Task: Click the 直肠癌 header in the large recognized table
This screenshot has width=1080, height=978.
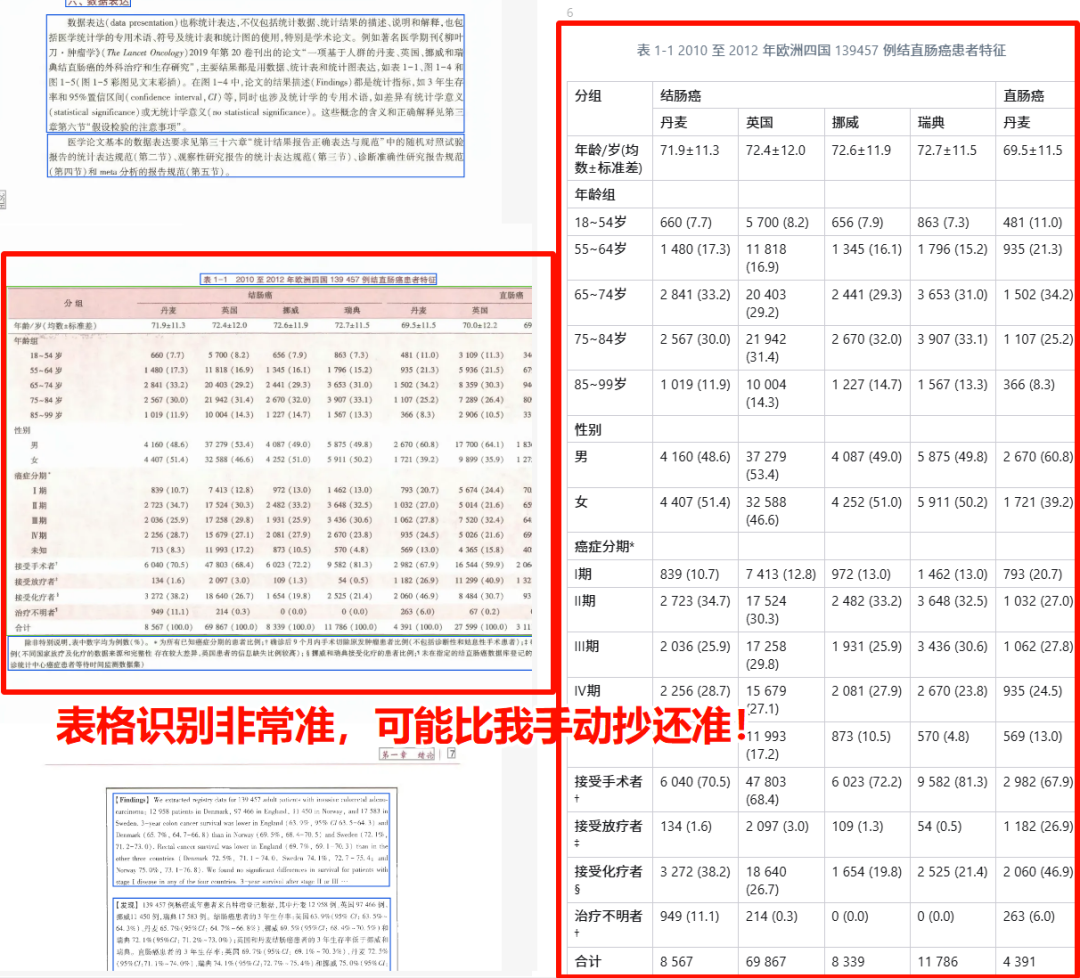Action: coord(1024,96)
